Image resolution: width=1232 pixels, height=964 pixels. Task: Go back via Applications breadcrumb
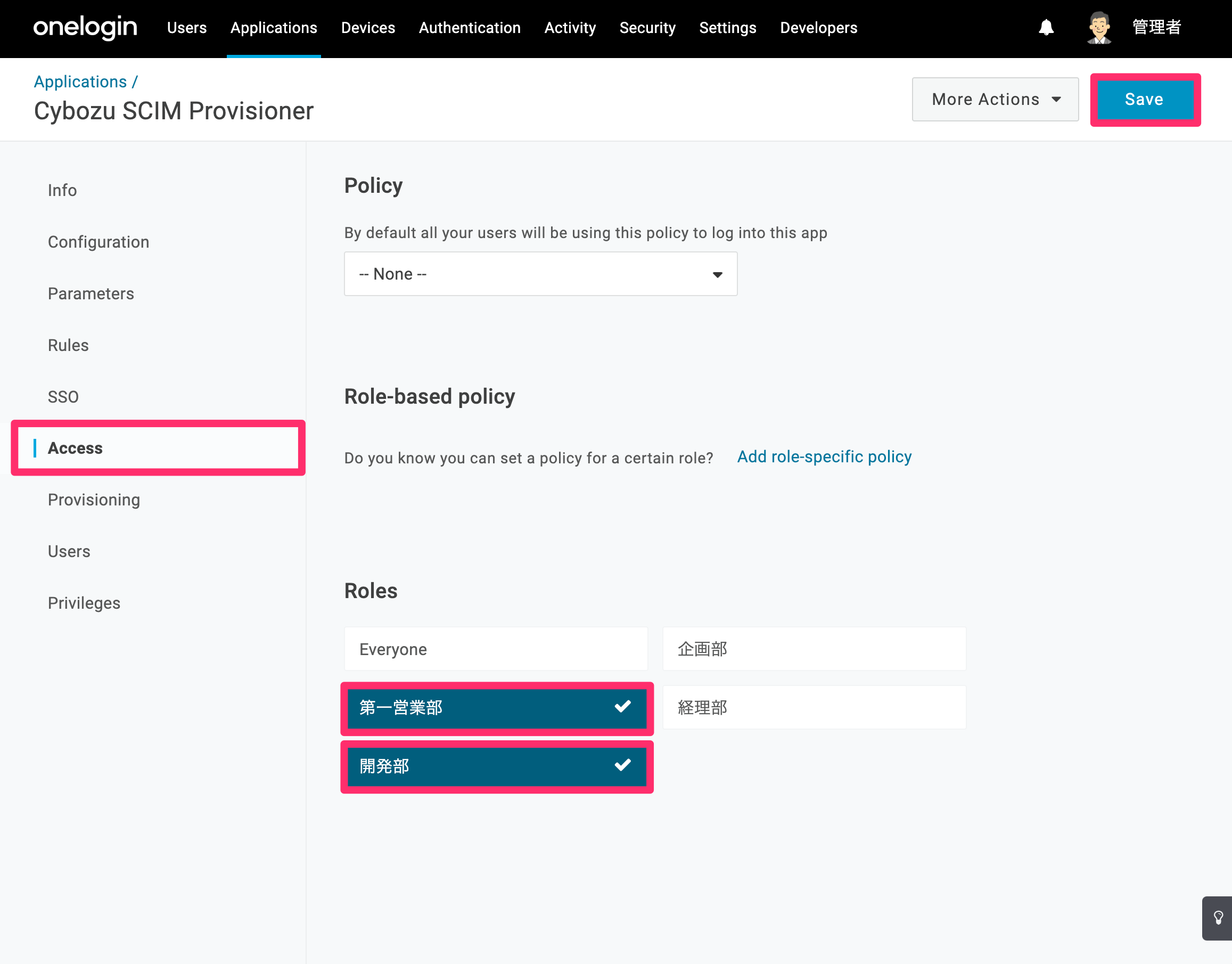[x=80, y=82]
